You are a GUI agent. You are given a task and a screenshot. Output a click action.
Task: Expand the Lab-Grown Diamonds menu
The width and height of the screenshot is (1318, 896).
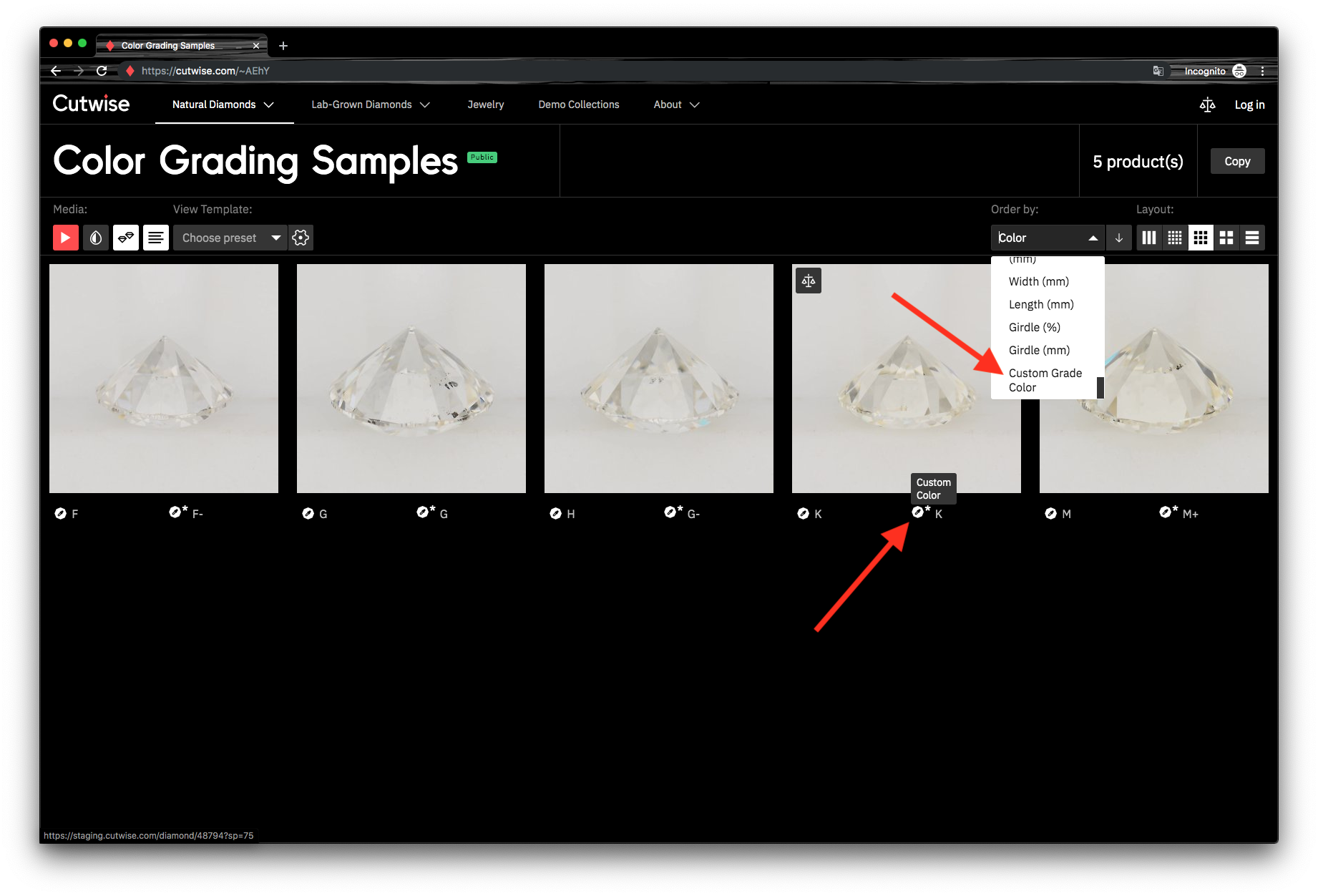[371, 104]
